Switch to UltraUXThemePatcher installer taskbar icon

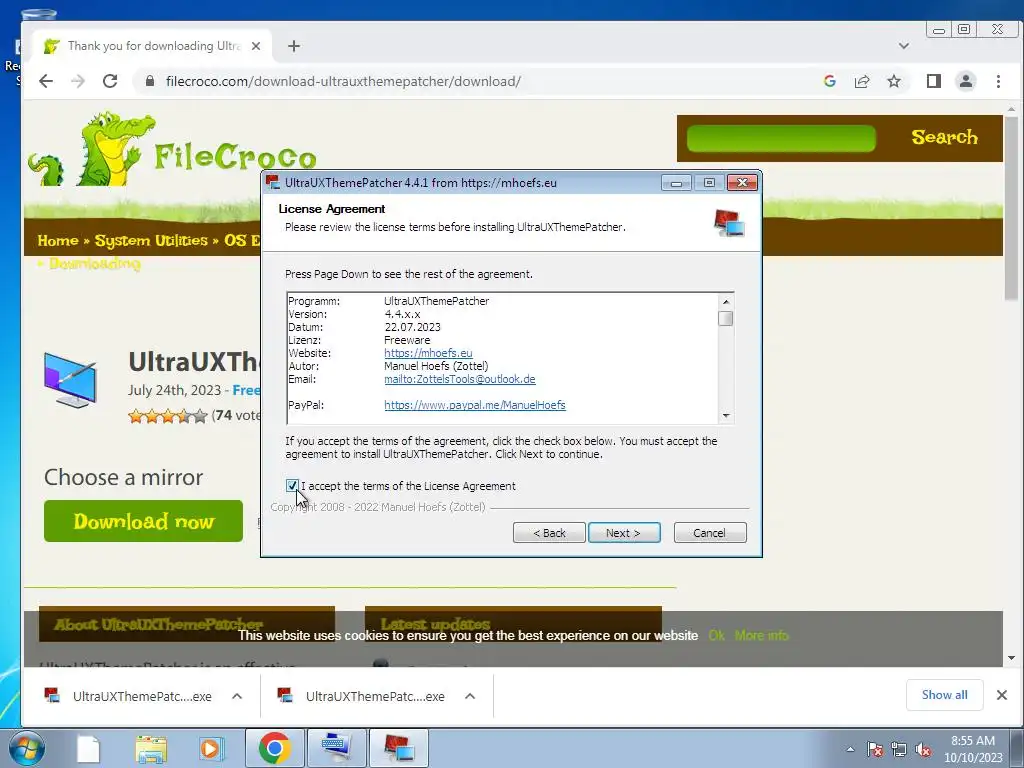point(399,748)
